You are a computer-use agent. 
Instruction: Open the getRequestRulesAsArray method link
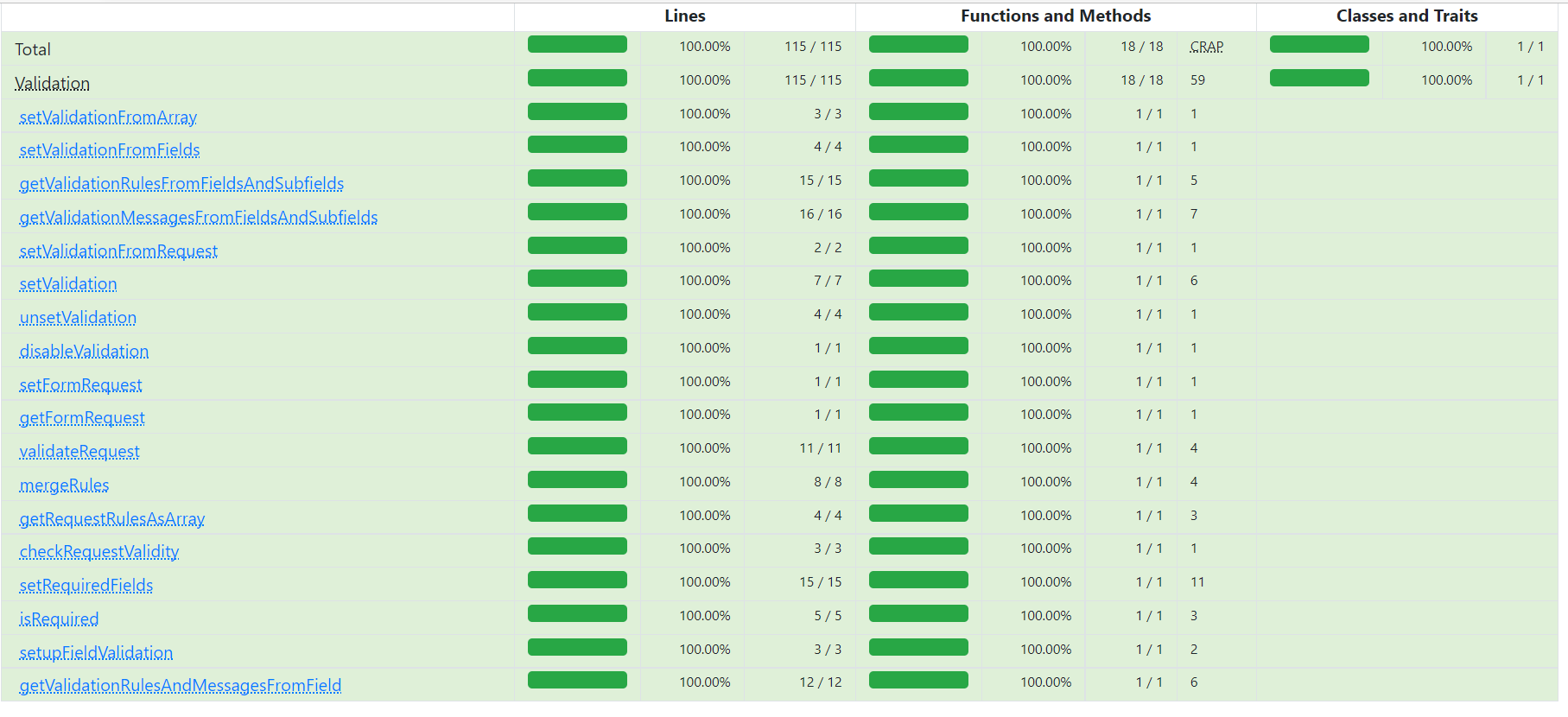pyautogui.click(x=112, y=519)
